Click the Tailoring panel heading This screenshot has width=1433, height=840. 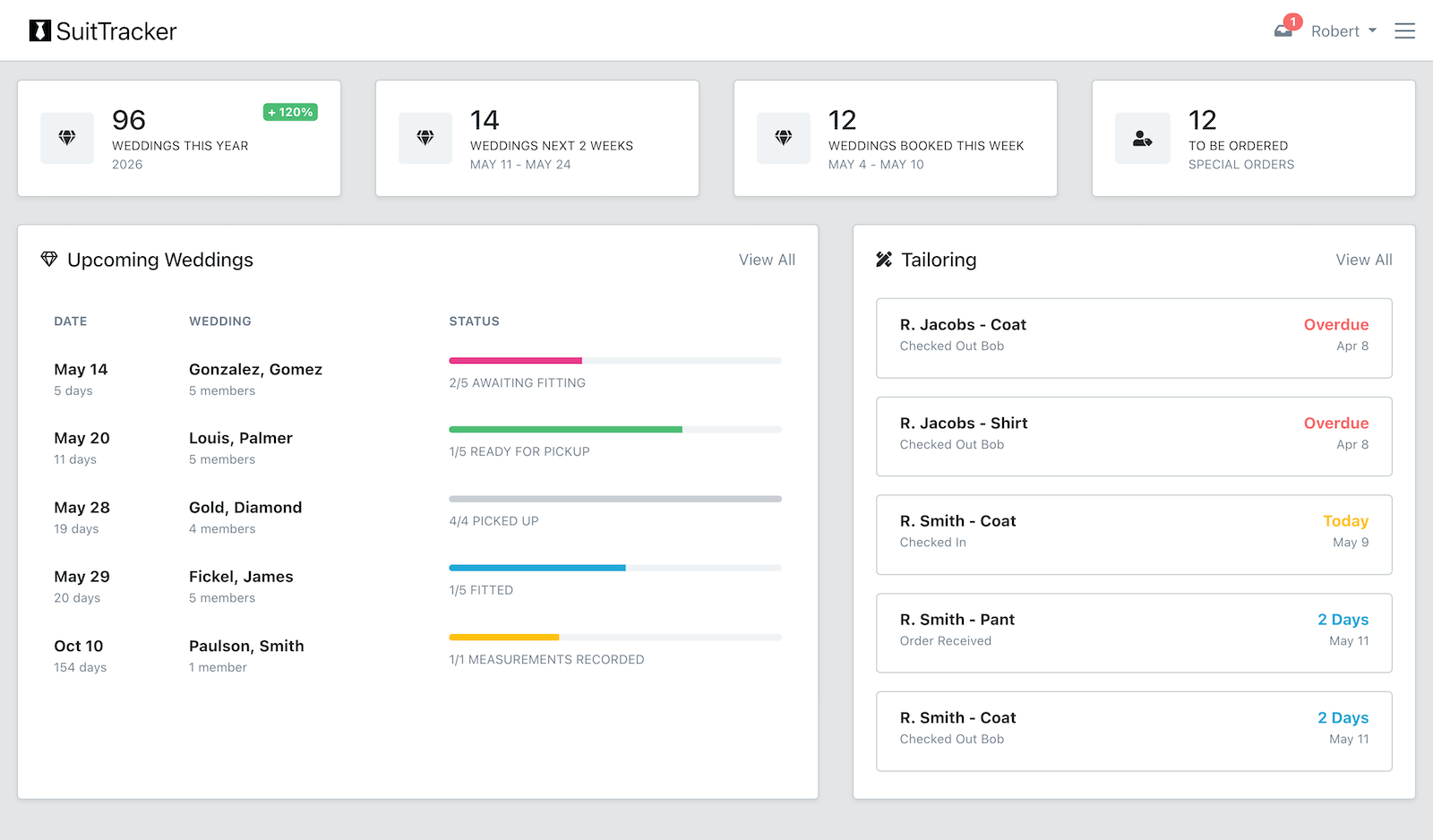pos(939,260)
